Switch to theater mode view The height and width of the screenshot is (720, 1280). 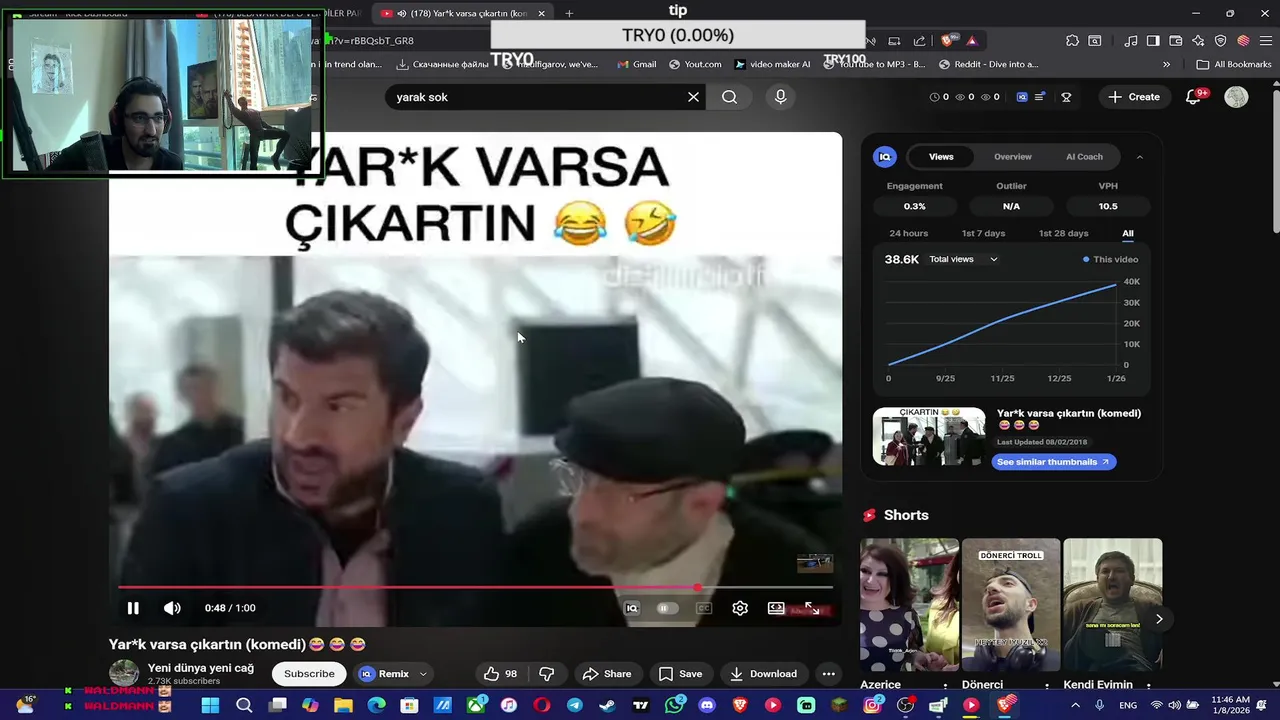776,608
